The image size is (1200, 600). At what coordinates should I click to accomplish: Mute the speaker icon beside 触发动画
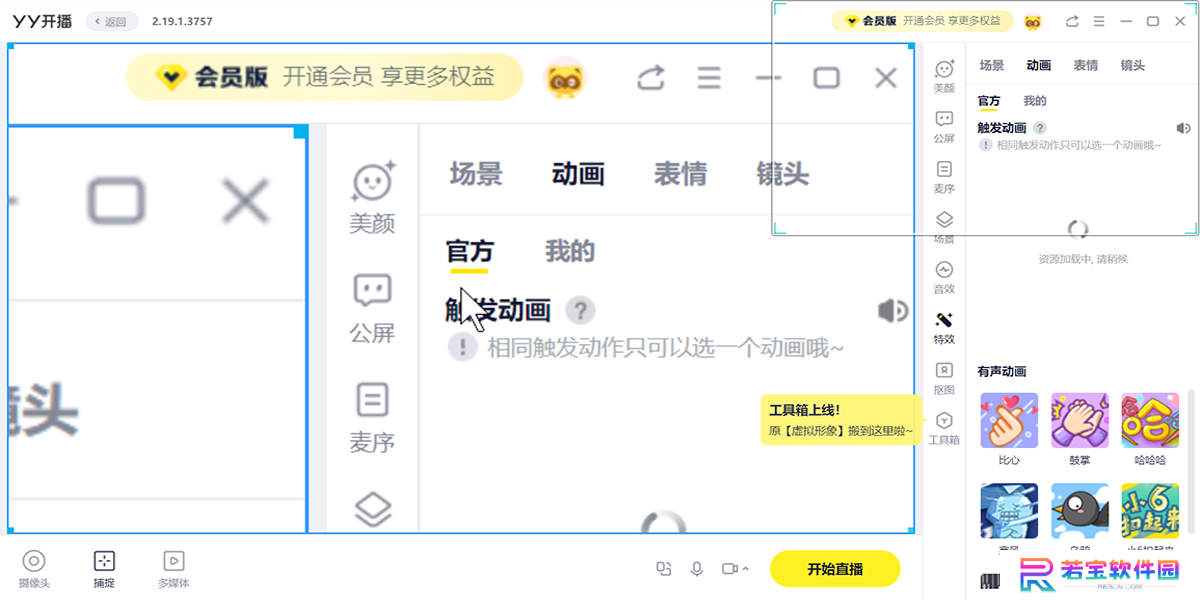click(x=1184, y=128)
